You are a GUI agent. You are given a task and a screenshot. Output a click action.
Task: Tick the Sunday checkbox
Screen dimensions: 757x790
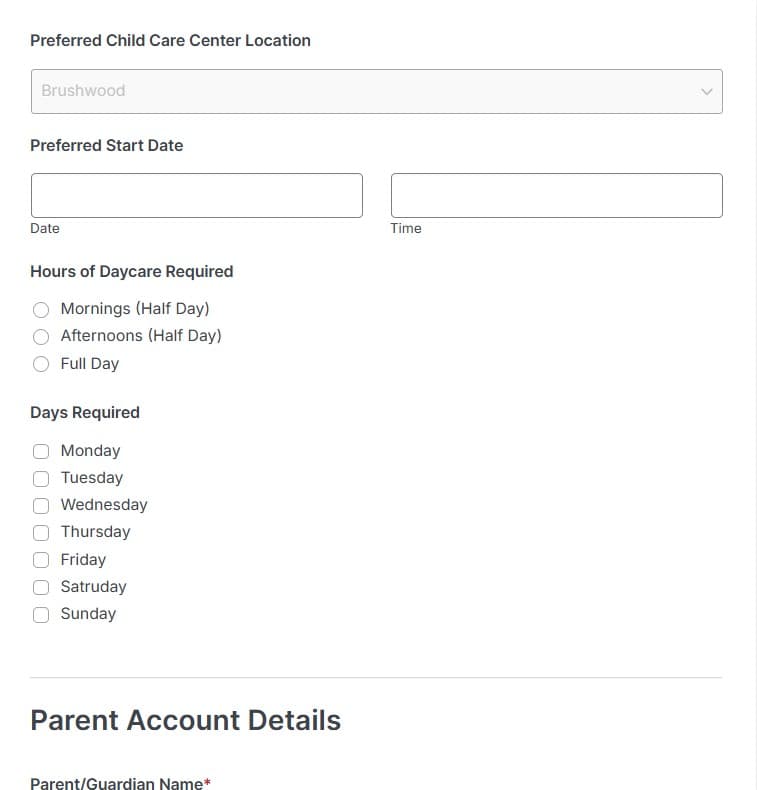point(41,615)
